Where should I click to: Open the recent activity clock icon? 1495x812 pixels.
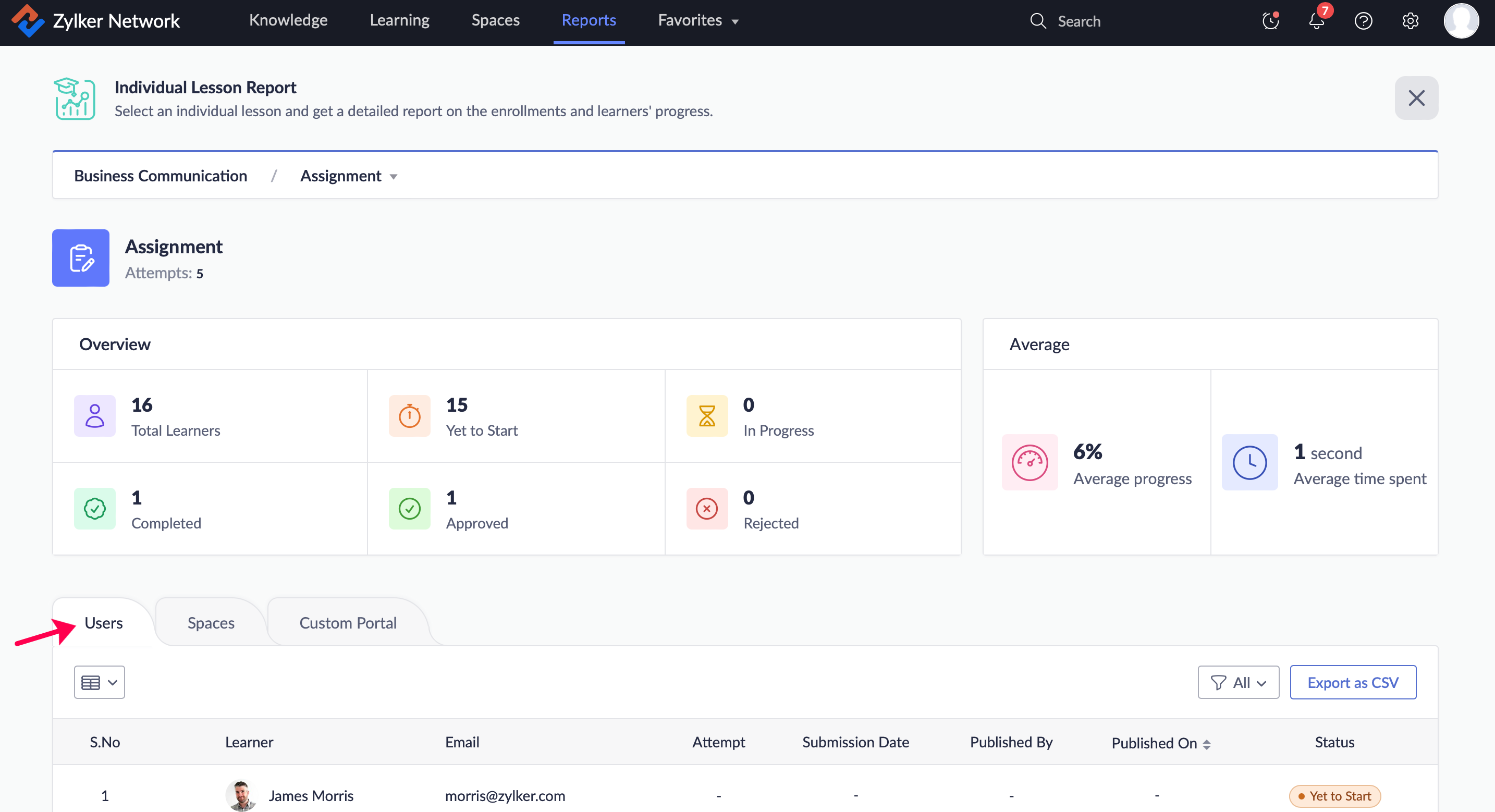(x=1270, y=21)
